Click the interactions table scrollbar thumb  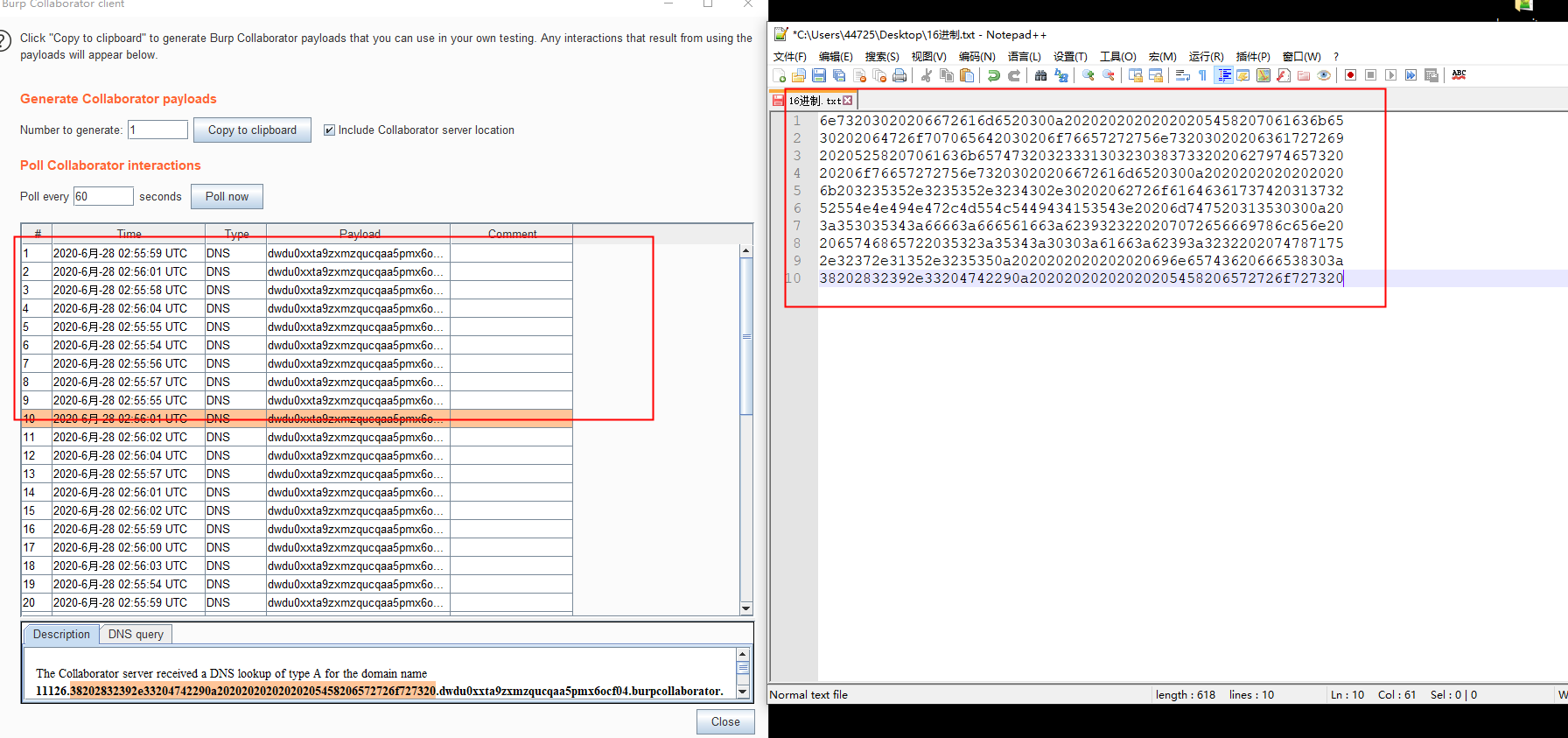tap(746, 336)
